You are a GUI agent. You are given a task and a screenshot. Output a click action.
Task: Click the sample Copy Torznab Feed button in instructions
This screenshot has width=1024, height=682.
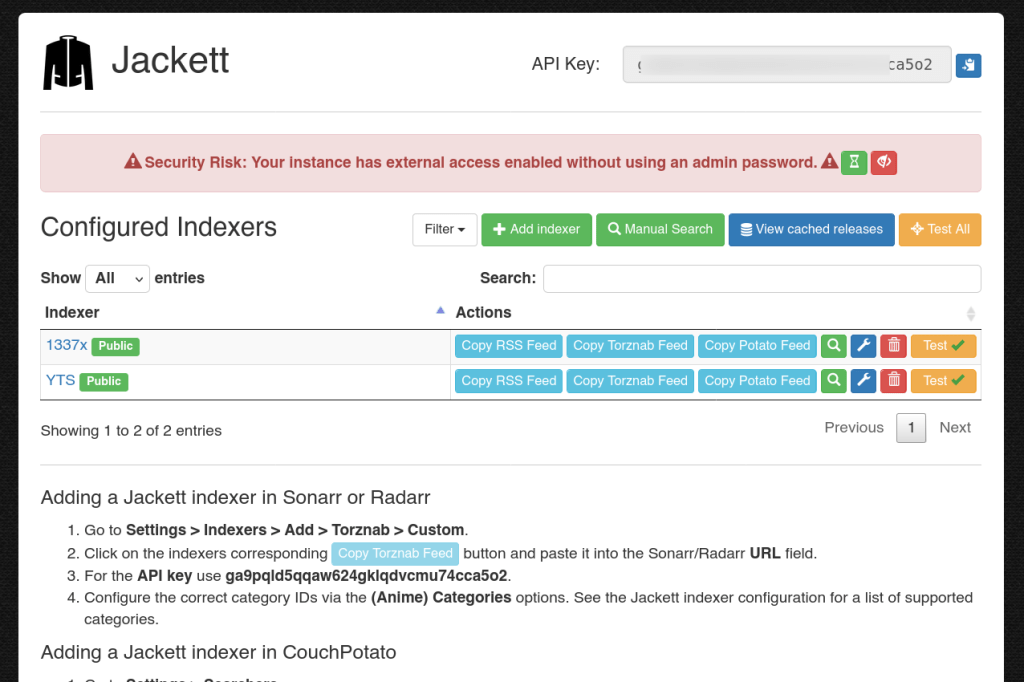tap(395, 554)
